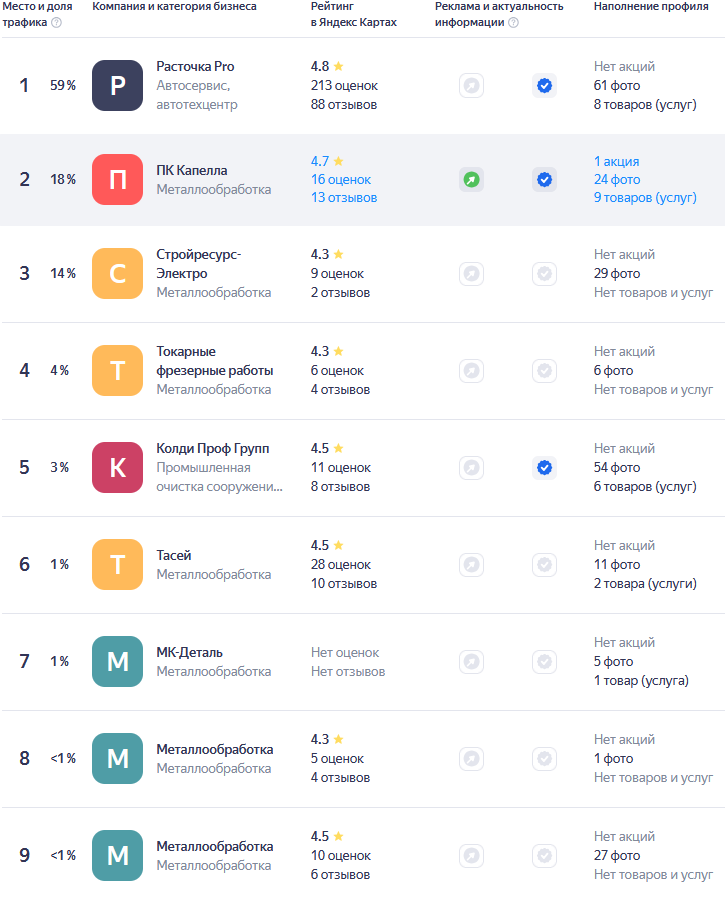Click the grey verification badge for Токарные фрезерные работы
Viewport: 725px width, 900px height.
point(544,370)
